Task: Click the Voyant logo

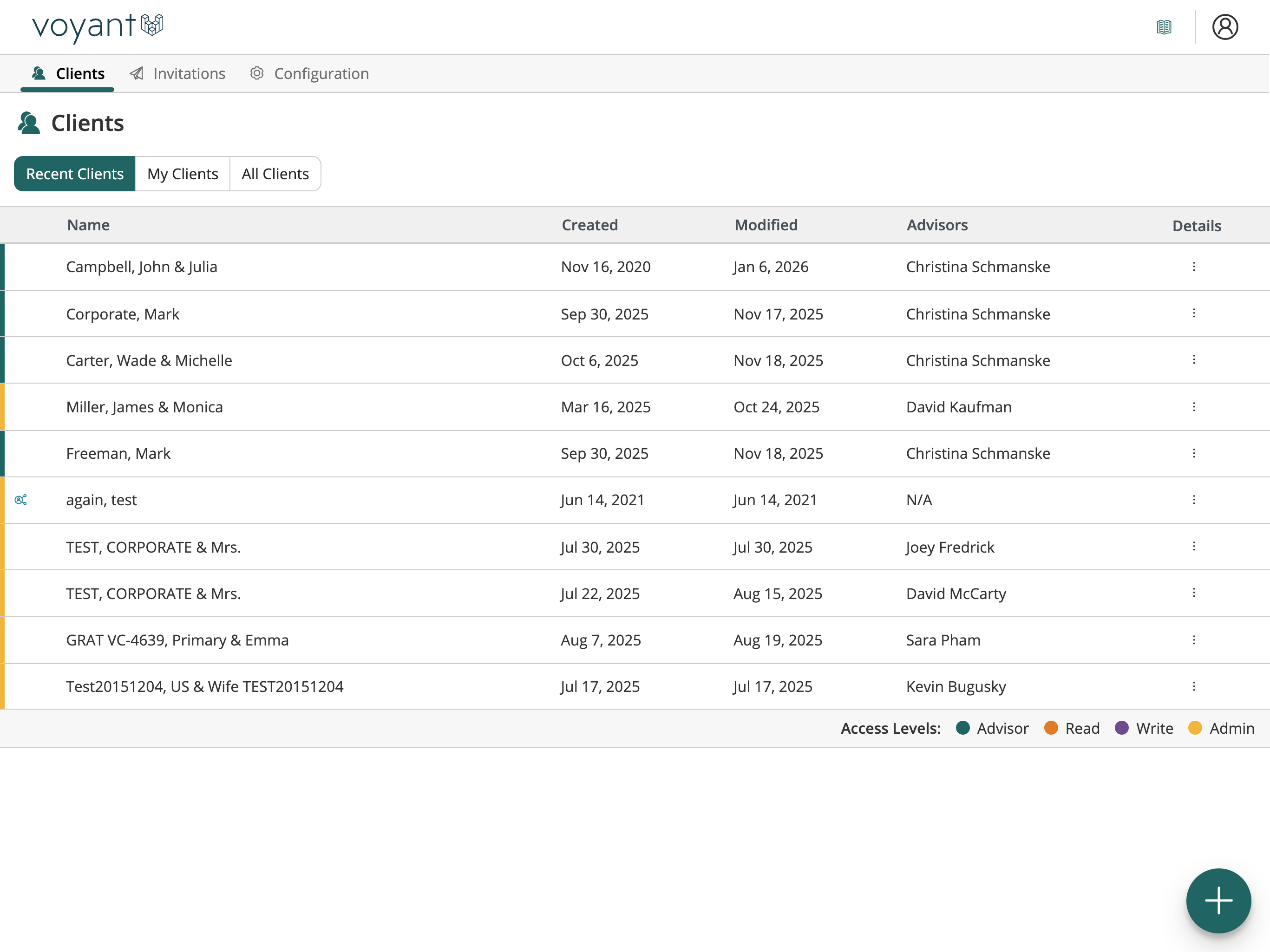Action: (98, 26)
